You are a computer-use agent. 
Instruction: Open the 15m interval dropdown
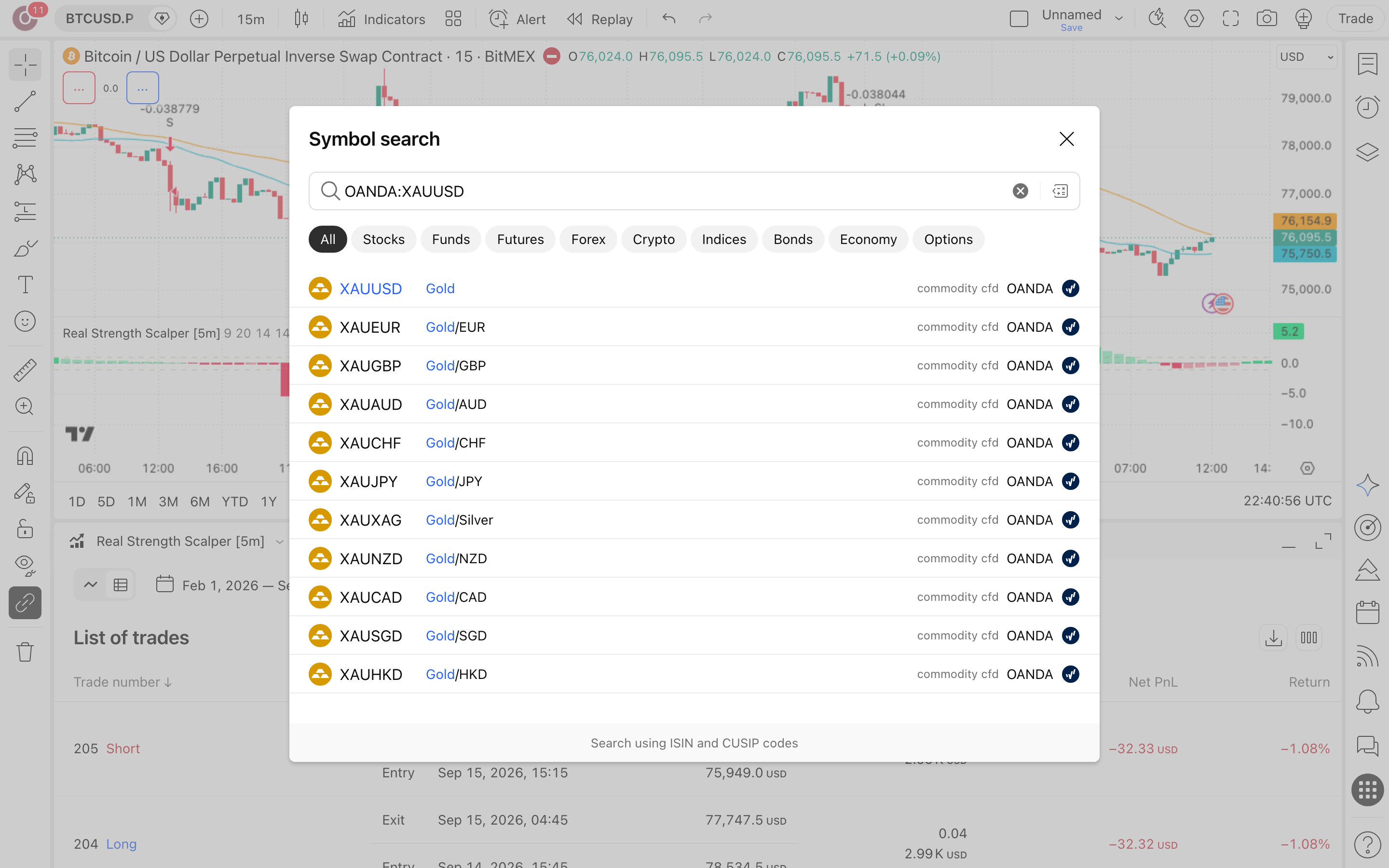point(251,19)
